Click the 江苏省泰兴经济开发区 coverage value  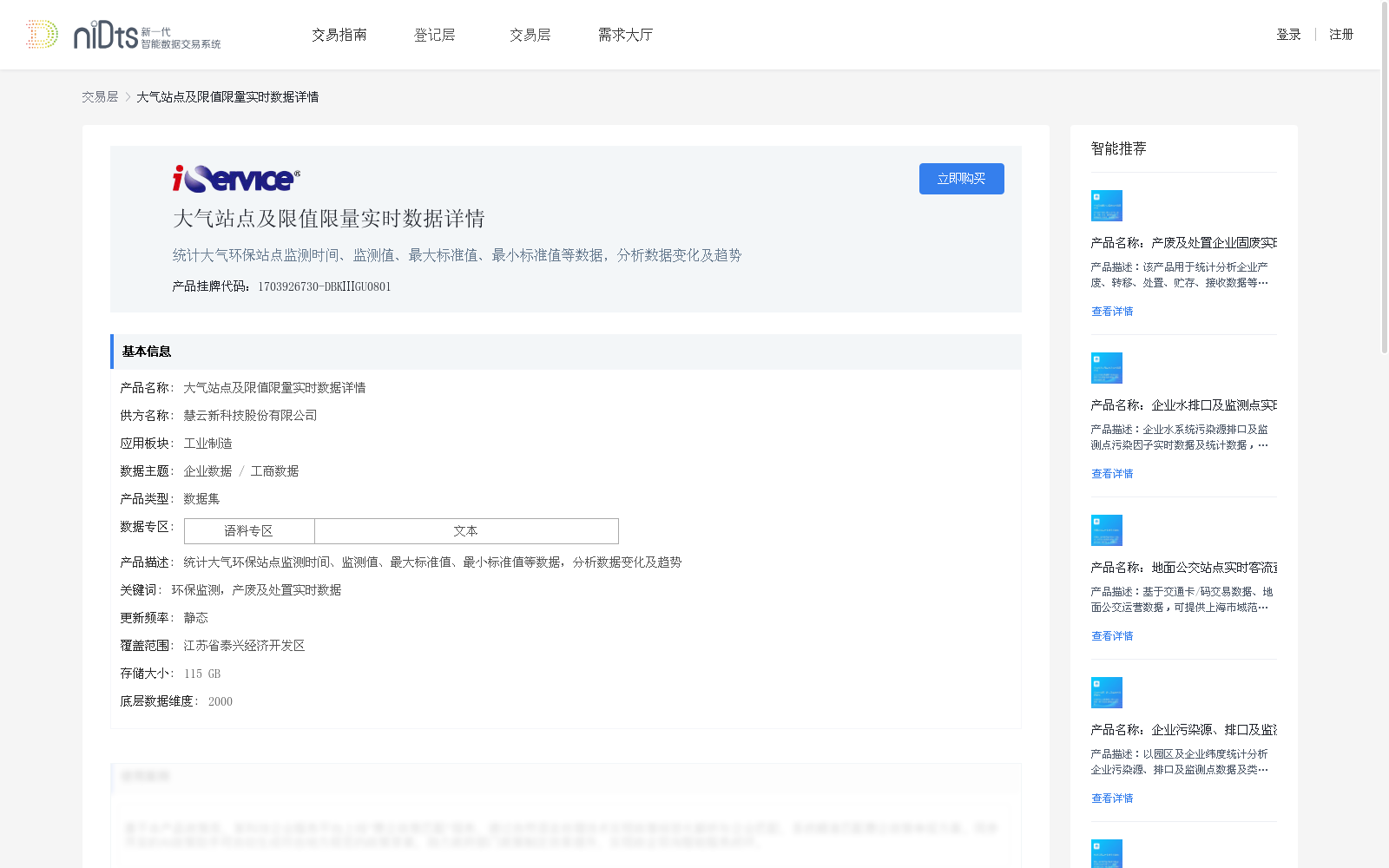[244, 646]
